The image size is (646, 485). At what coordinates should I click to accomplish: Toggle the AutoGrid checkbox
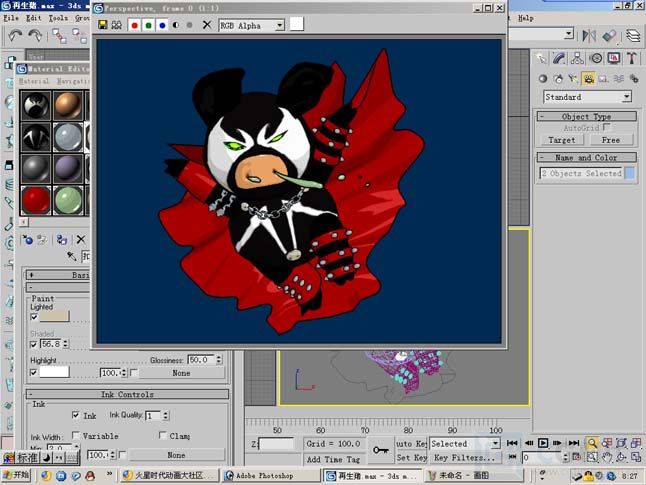pyautogui.click(x=606, y=127)
